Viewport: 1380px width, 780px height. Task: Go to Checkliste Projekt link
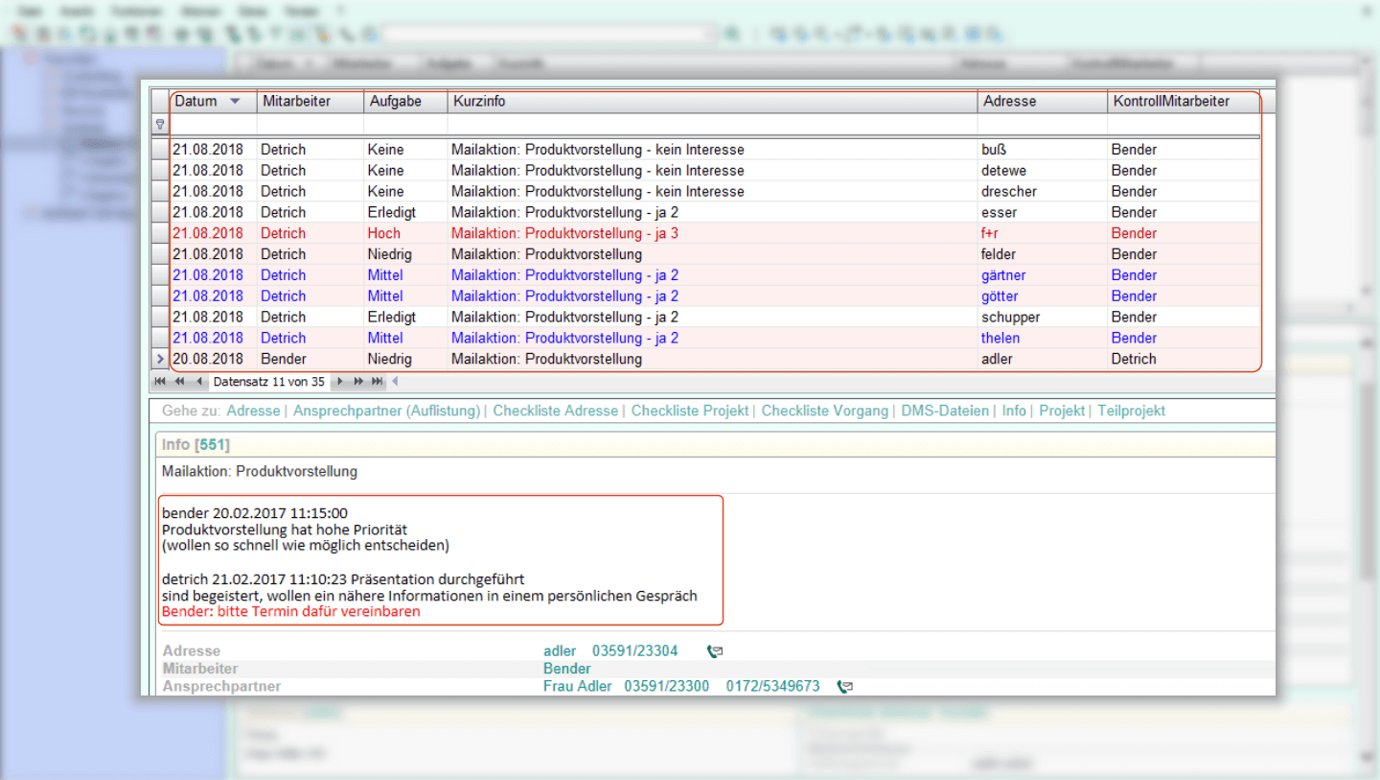point(689,411)
